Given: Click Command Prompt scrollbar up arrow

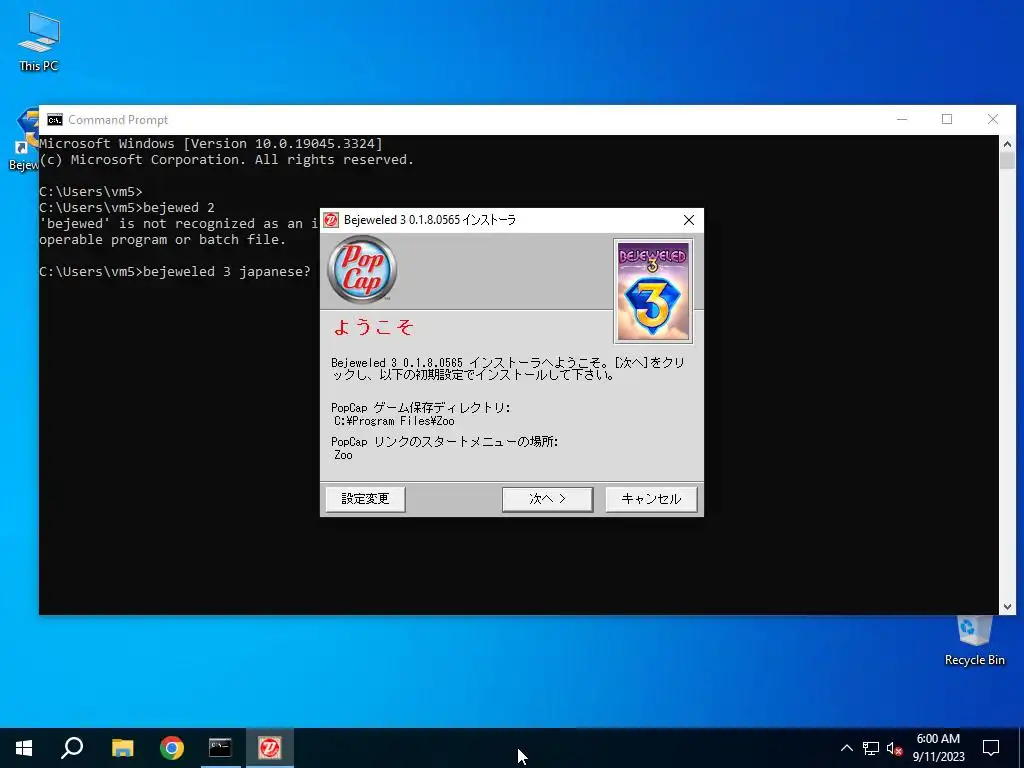Looking at the screenshot, I should click(x=1007, y=144).
